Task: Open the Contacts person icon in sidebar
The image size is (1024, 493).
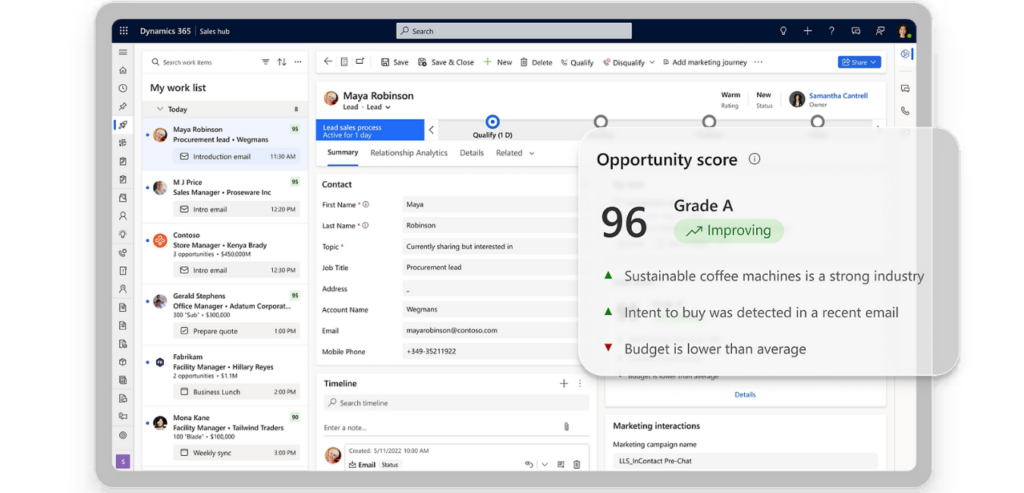Action: tap(123, 216)
